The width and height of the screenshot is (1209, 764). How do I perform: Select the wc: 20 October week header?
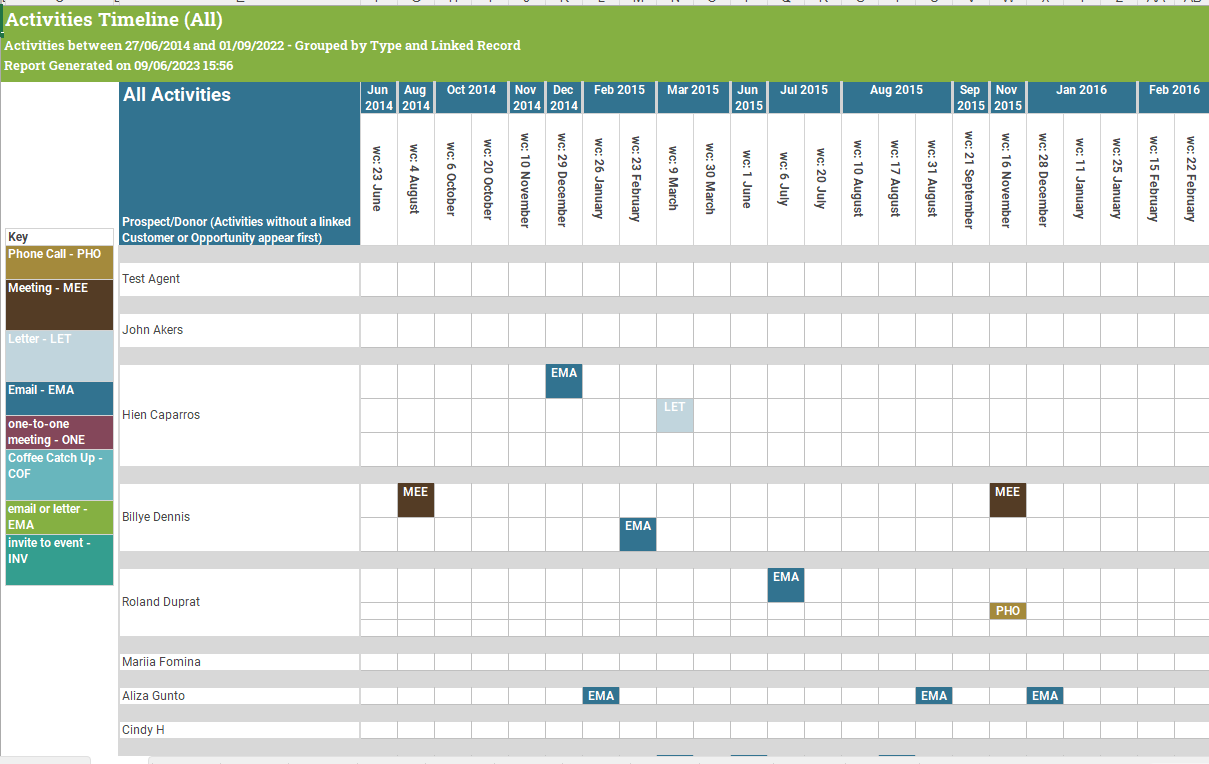[x=490, y=180]
